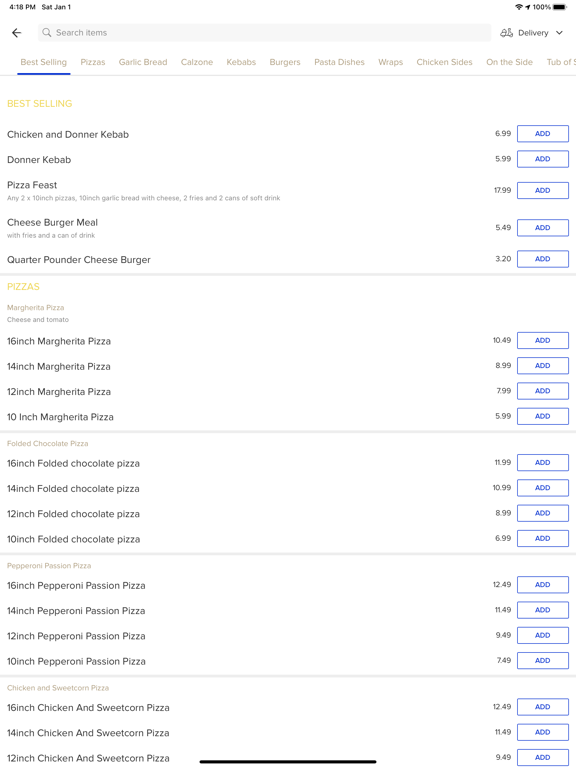Tap the 17.99 Pizza Feast price
Image resolution: width=576 pixels, height=768 pixels.
(x=503, y=190)
